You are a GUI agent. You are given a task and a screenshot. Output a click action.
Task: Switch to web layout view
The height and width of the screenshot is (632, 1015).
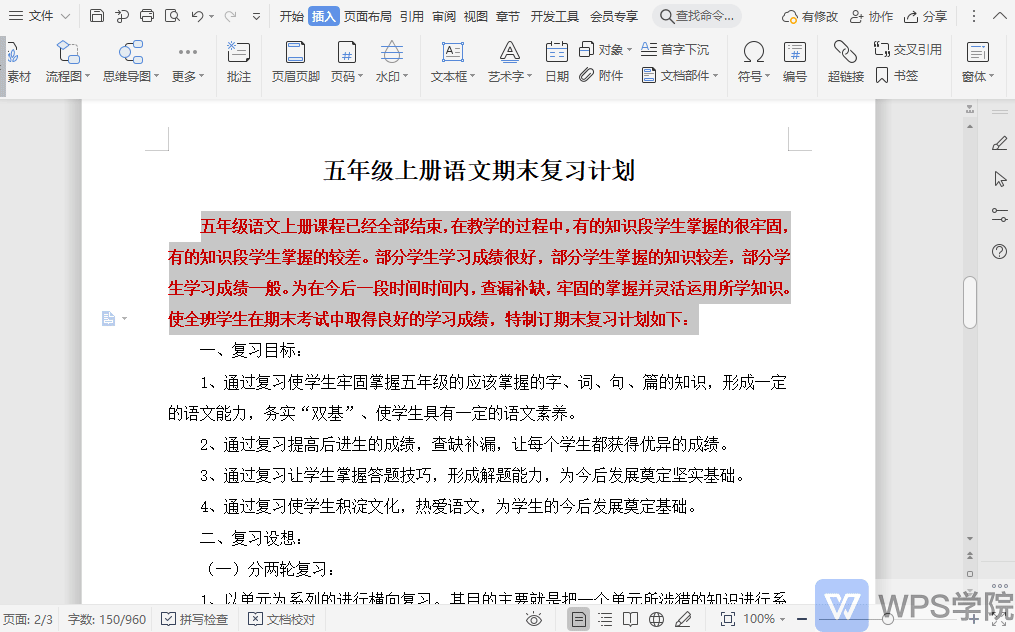[x=656, y=620]
